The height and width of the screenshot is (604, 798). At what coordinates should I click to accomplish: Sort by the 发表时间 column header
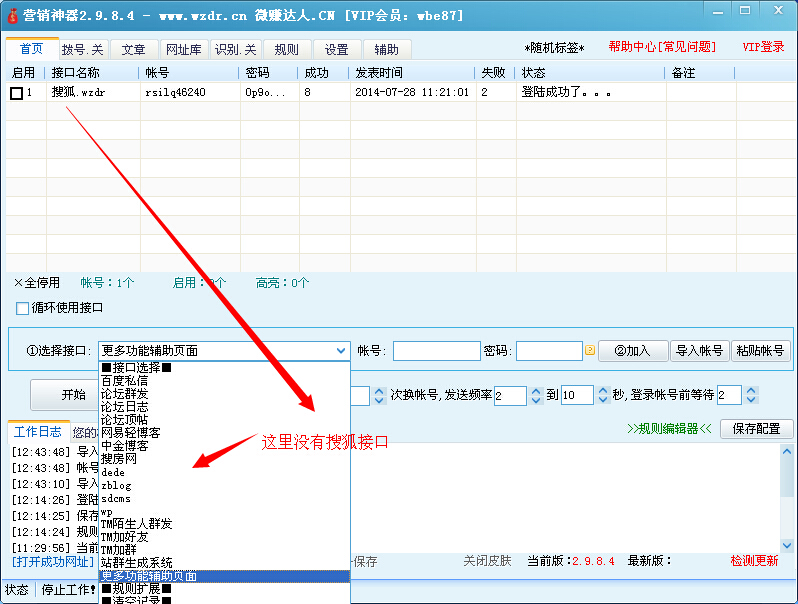pos(412,73)
